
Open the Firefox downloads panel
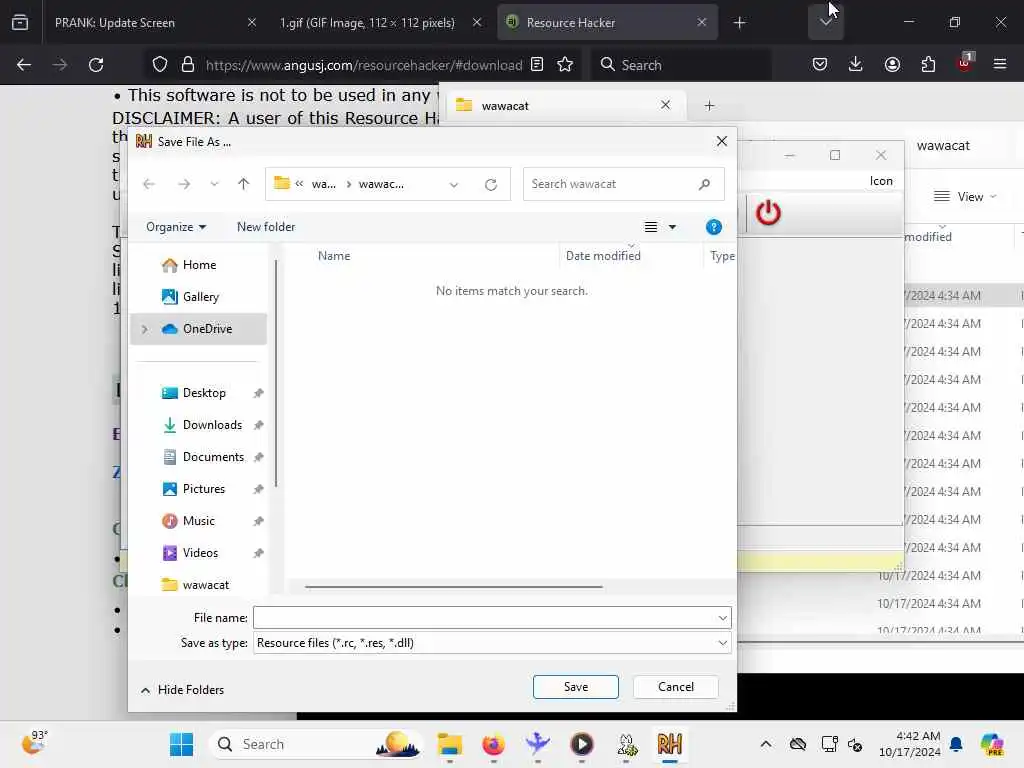(x=856, y=65)
